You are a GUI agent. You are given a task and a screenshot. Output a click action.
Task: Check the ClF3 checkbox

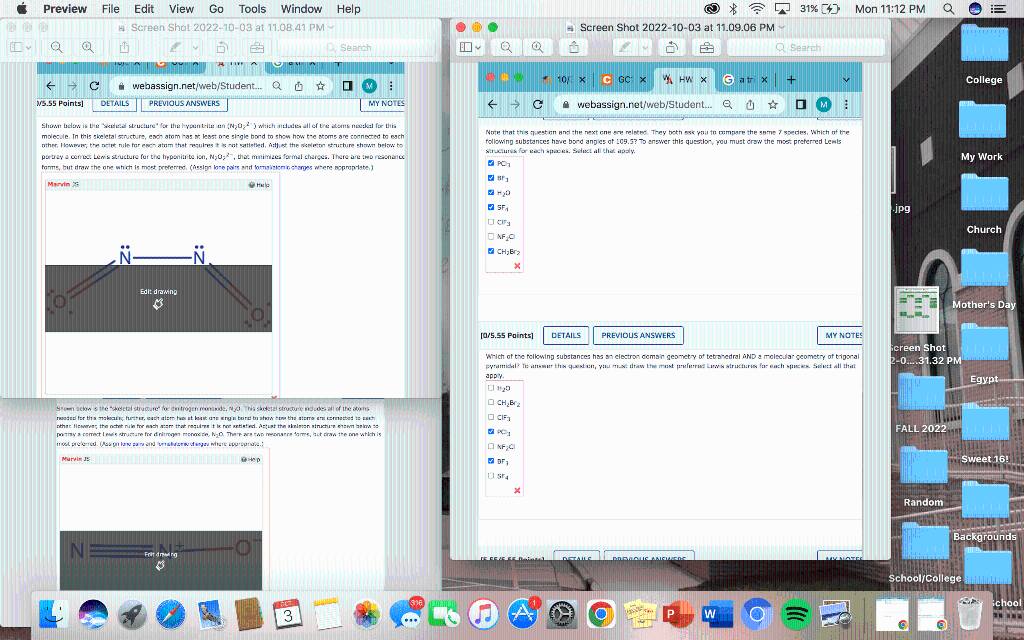490,221
